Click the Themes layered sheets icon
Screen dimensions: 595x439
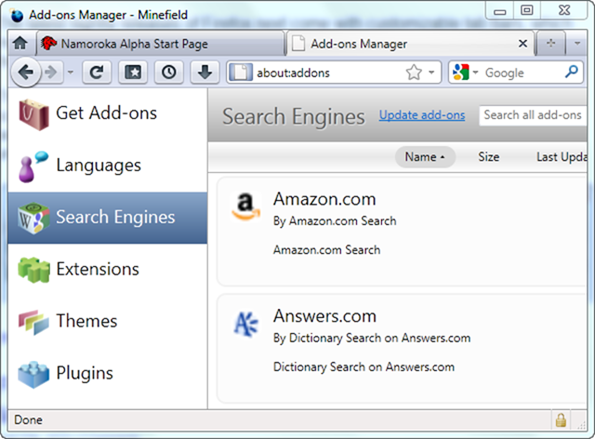(x=33, y=322)
